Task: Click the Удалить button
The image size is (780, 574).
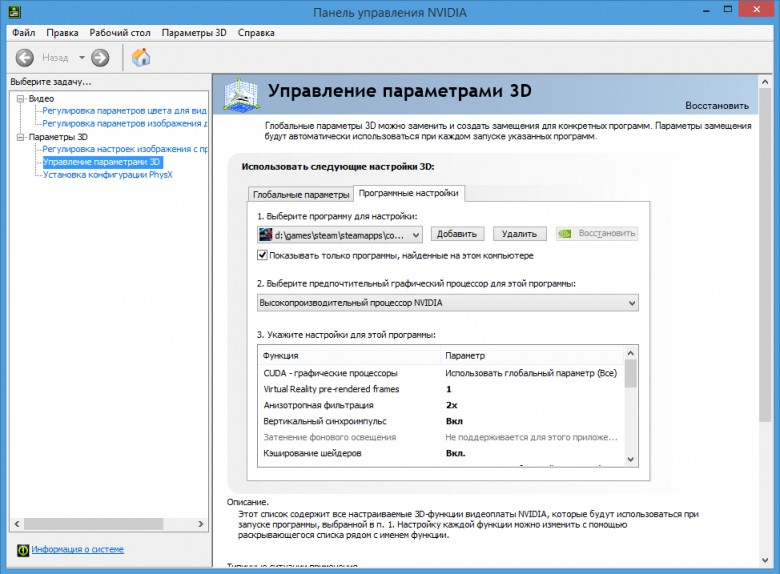Action: (520, 234)
